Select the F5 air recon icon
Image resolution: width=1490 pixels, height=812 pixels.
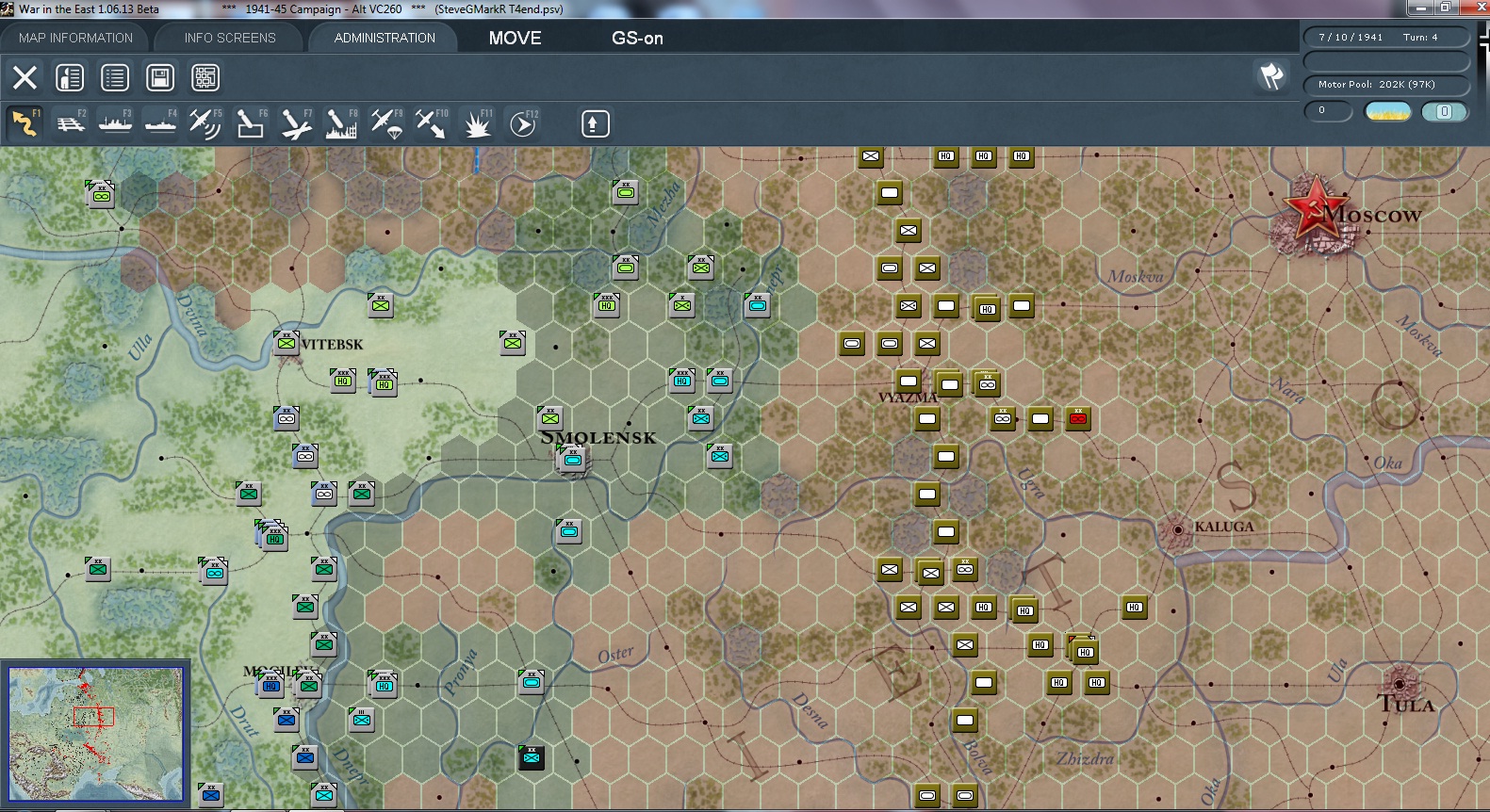(205, 123)
